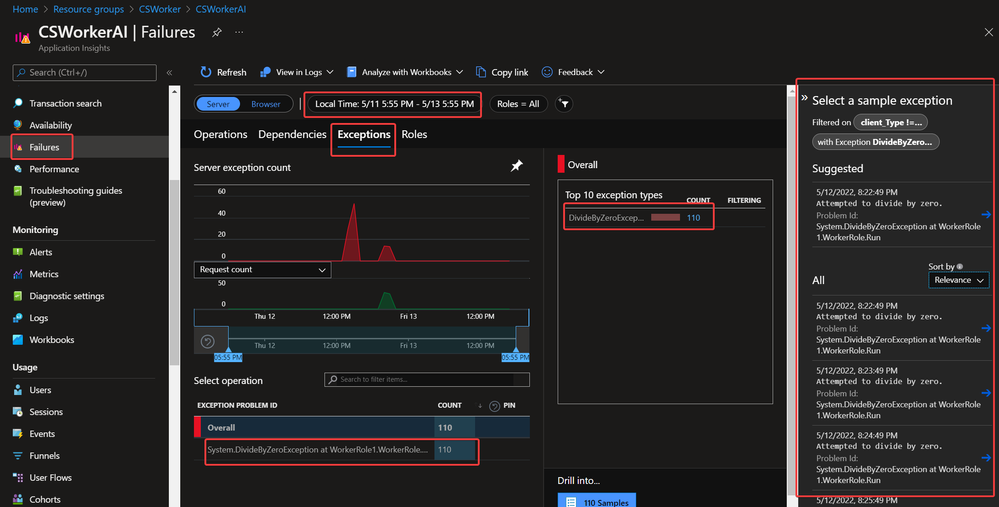Focus the Search (Ctrl+/) box
This screenshot has width=999, height=507.
84,73
